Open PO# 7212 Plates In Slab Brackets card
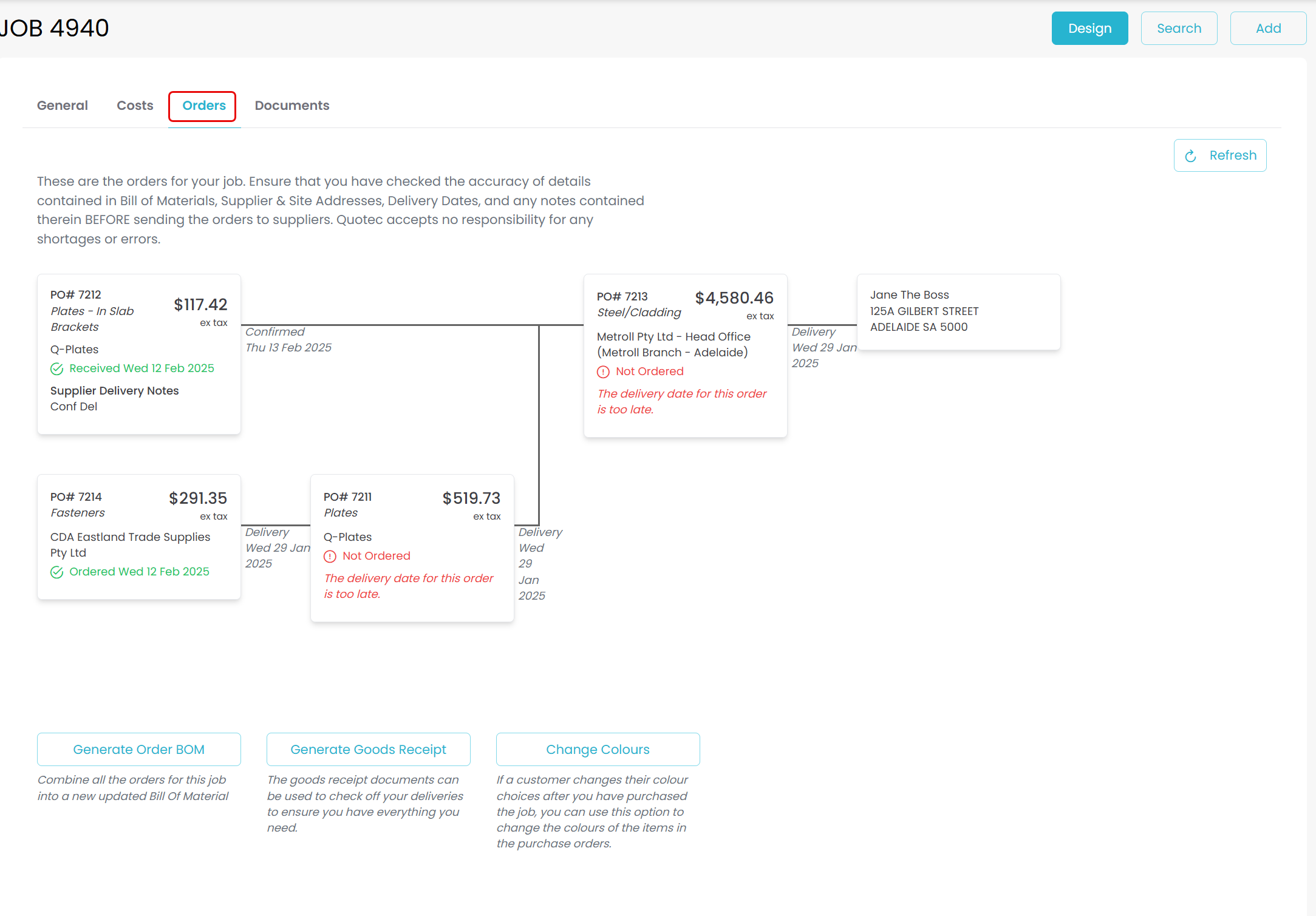1316x916 pixels. click(138, 354)
